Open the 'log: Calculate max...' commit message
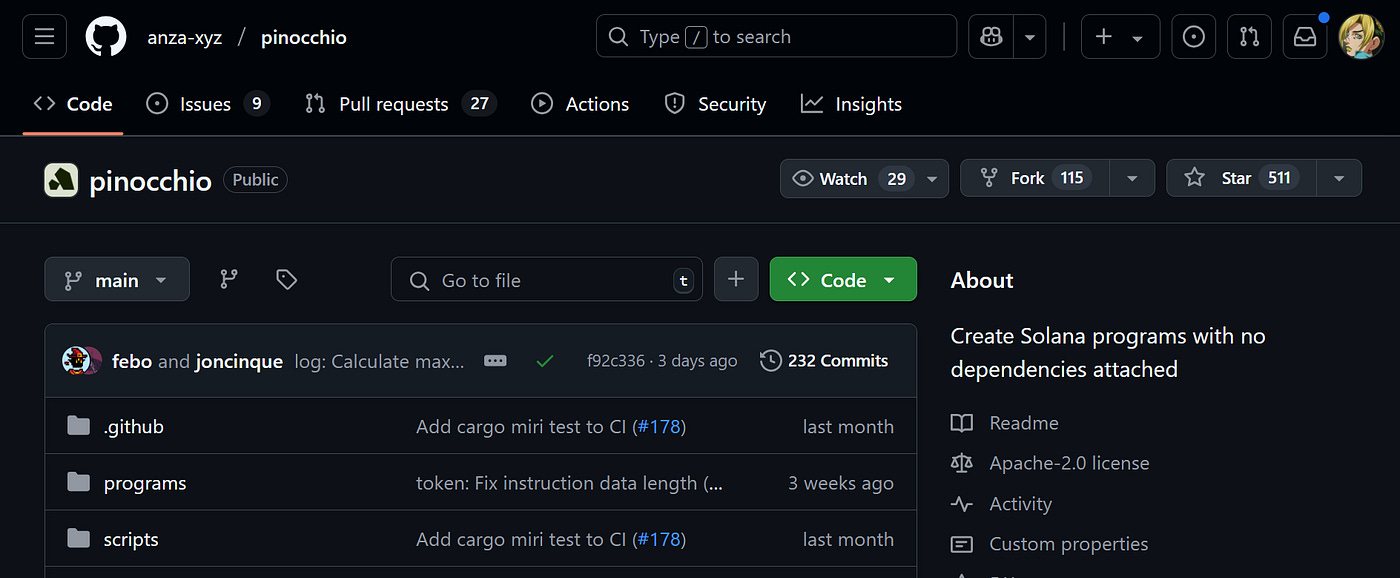This screenshot has height=578, width=1400. point(380,361)
